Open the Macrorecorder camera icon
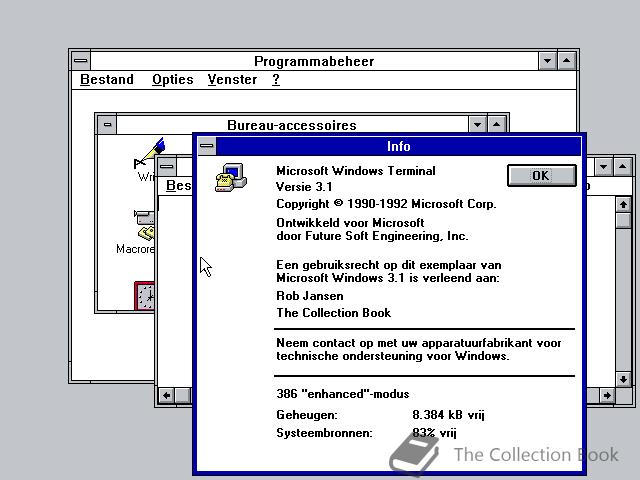Screen dimensions: 640x480 [x=144, y=225]
